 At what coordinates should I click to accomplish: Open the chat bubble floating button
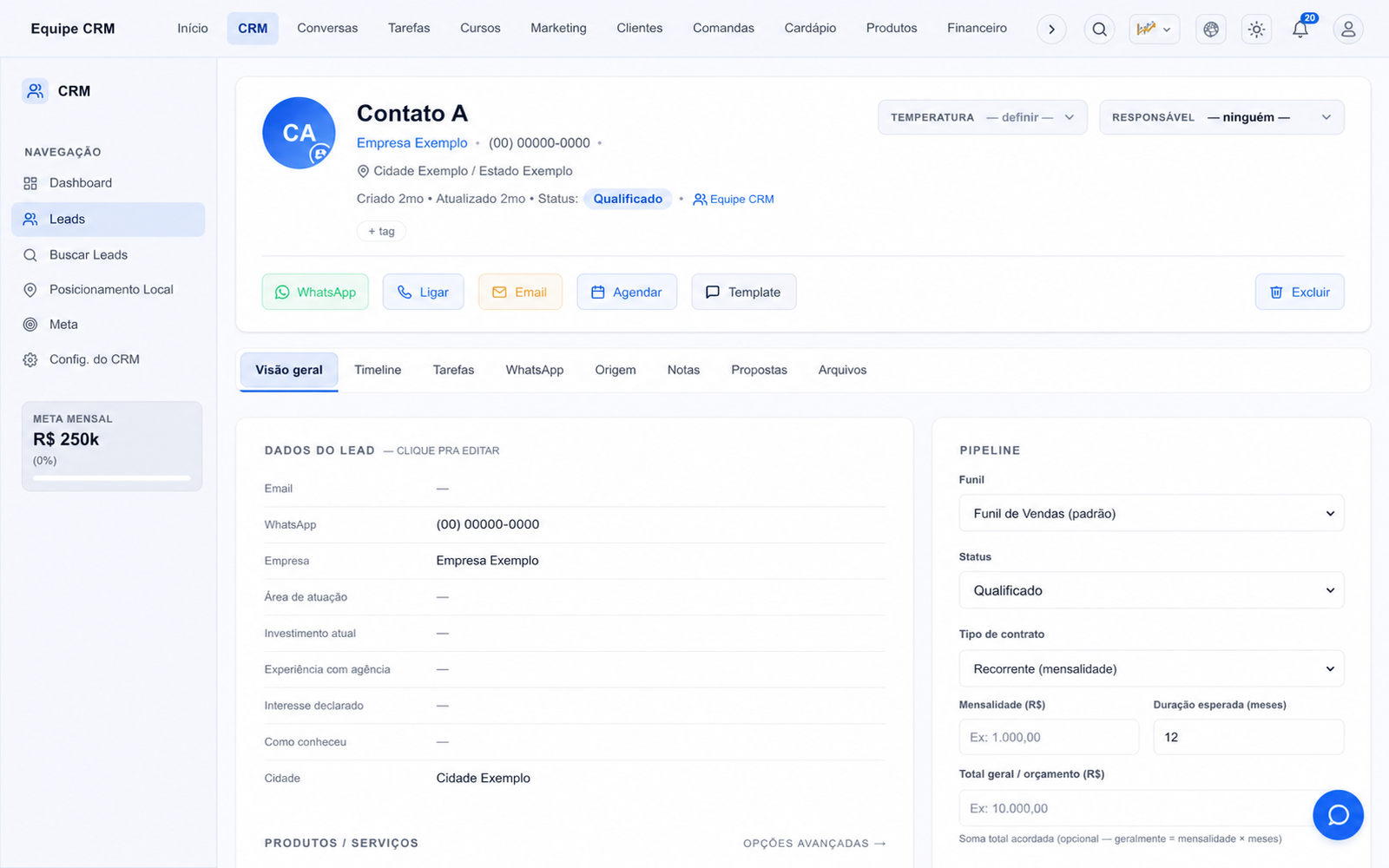[1338, 815]
